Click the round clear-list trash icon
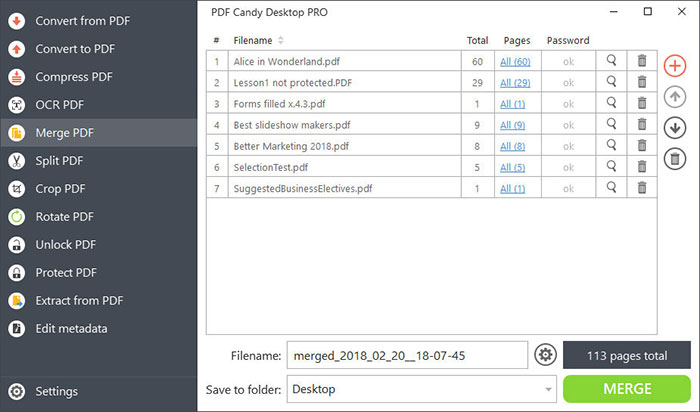This screenshot has height=412, width=700. click(x=675, y=159)
